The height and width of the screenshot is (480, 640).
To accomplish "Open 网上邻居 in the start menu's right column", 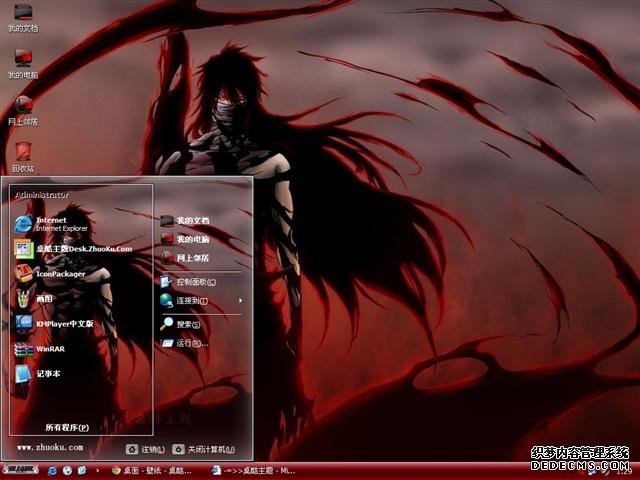I will (185, 258).
